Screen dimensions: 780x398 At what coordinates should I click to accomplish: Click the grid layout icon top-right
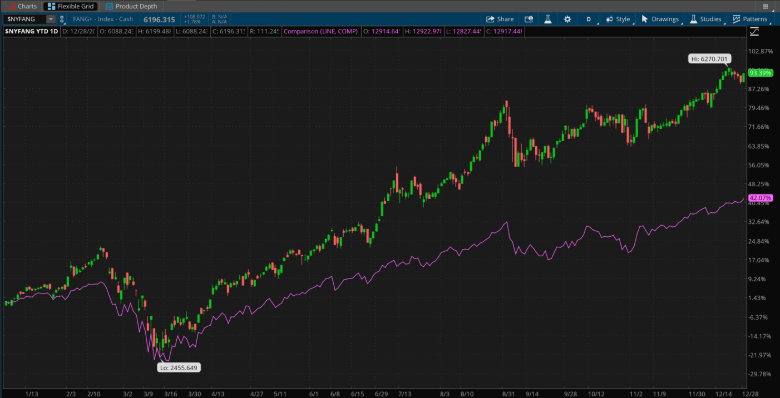766,6
